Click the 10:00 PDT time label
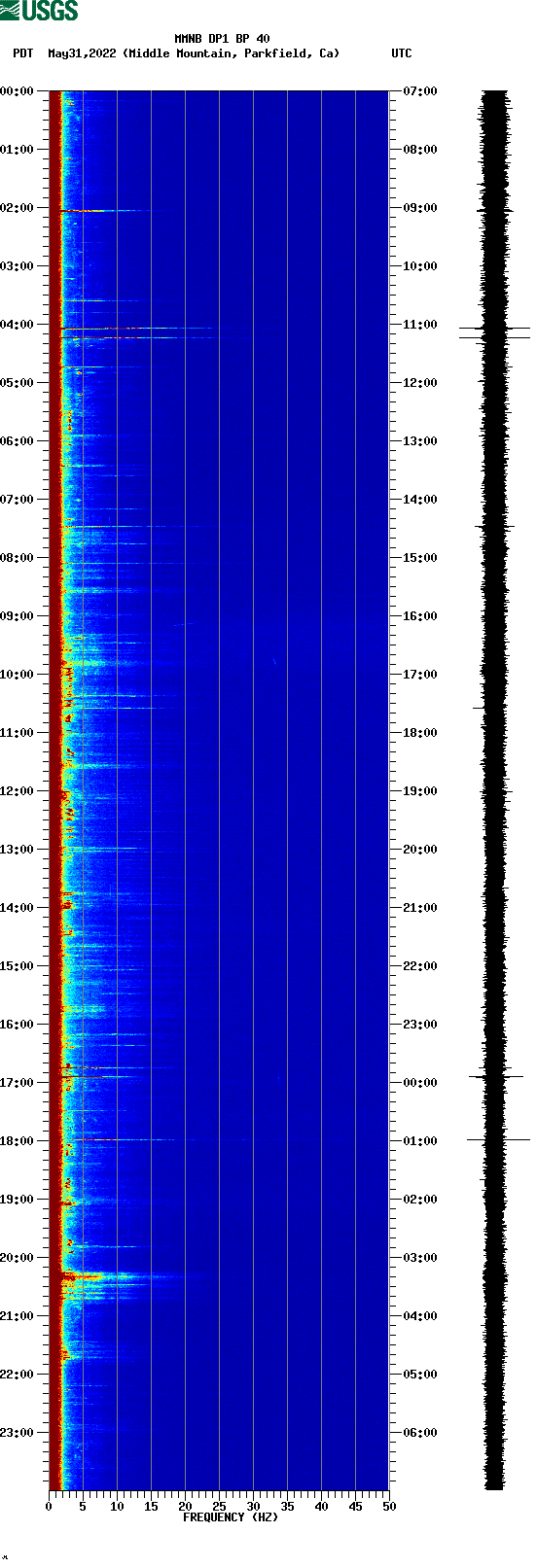This screenshot has height=1568, width=537. point(17,675)
